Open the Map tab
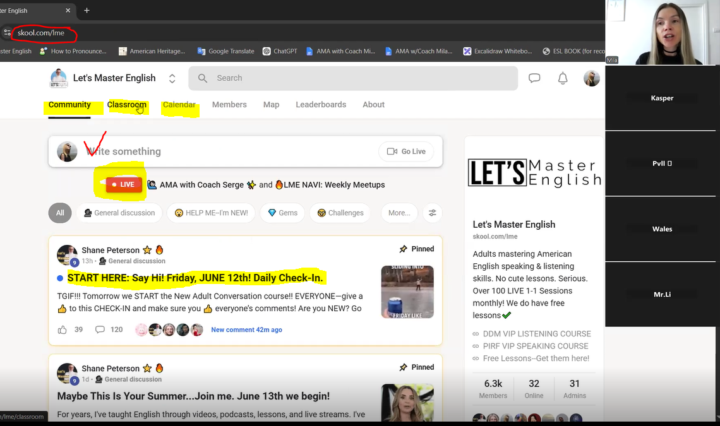 (x=271, y=105)
